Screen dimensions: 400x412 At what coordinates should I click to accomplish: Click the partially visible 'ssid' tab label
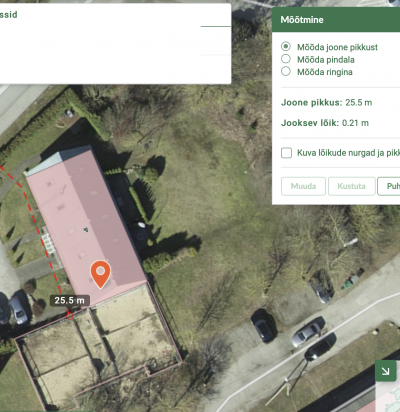click(9, 15)
